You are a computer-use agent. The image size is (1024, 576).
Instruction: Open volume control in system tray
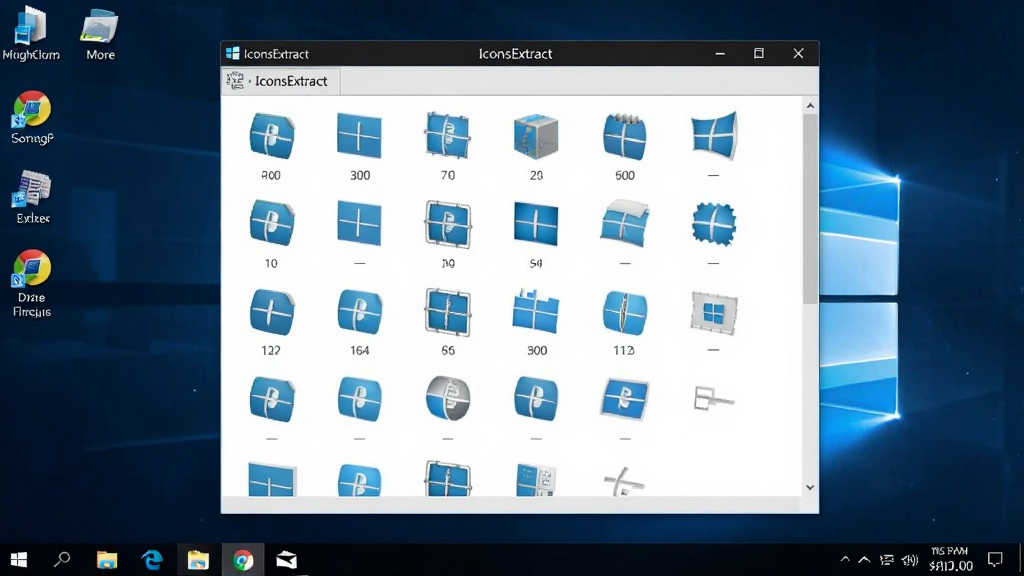pyautogui.click(x=910, y=560)
